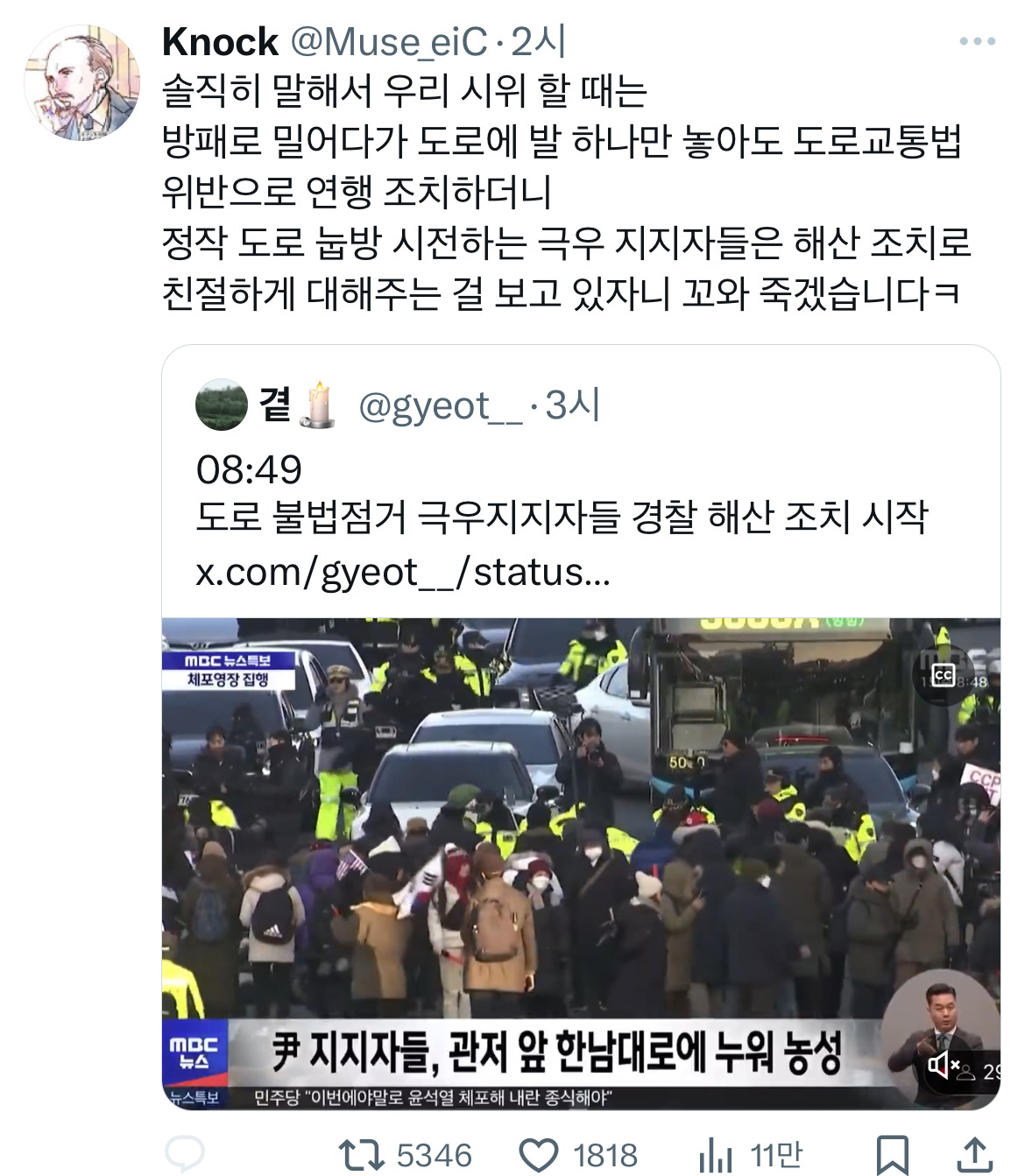Open Knock's profile avatar
The image size is (1025, 1176).
click(81, 83)
